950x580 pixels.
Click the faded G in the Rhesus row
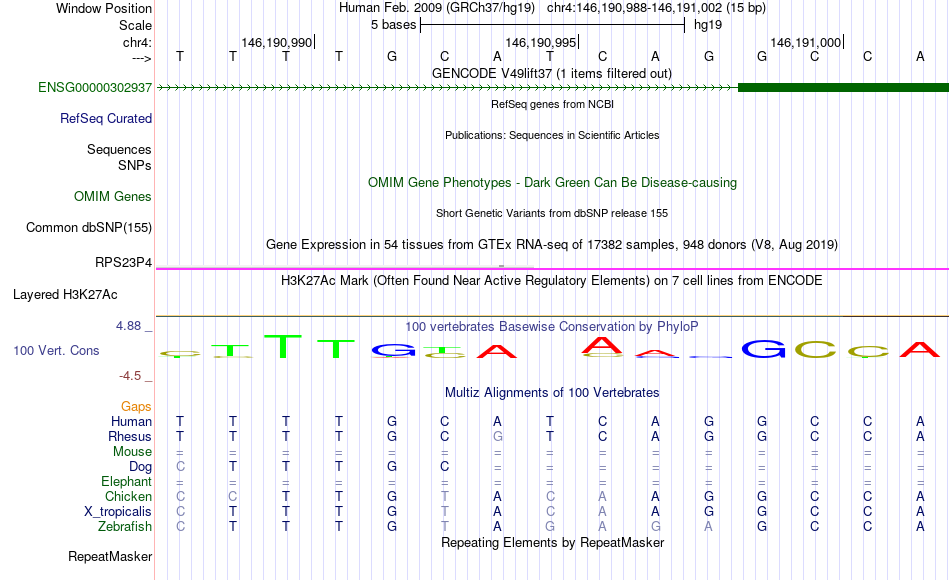point(497,436)
